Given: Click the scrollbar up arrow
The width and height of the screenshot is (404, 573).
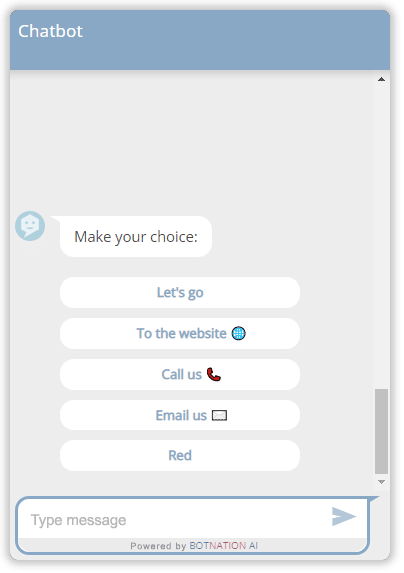Looking at the screenshot, I should click(x=381, y=79).
